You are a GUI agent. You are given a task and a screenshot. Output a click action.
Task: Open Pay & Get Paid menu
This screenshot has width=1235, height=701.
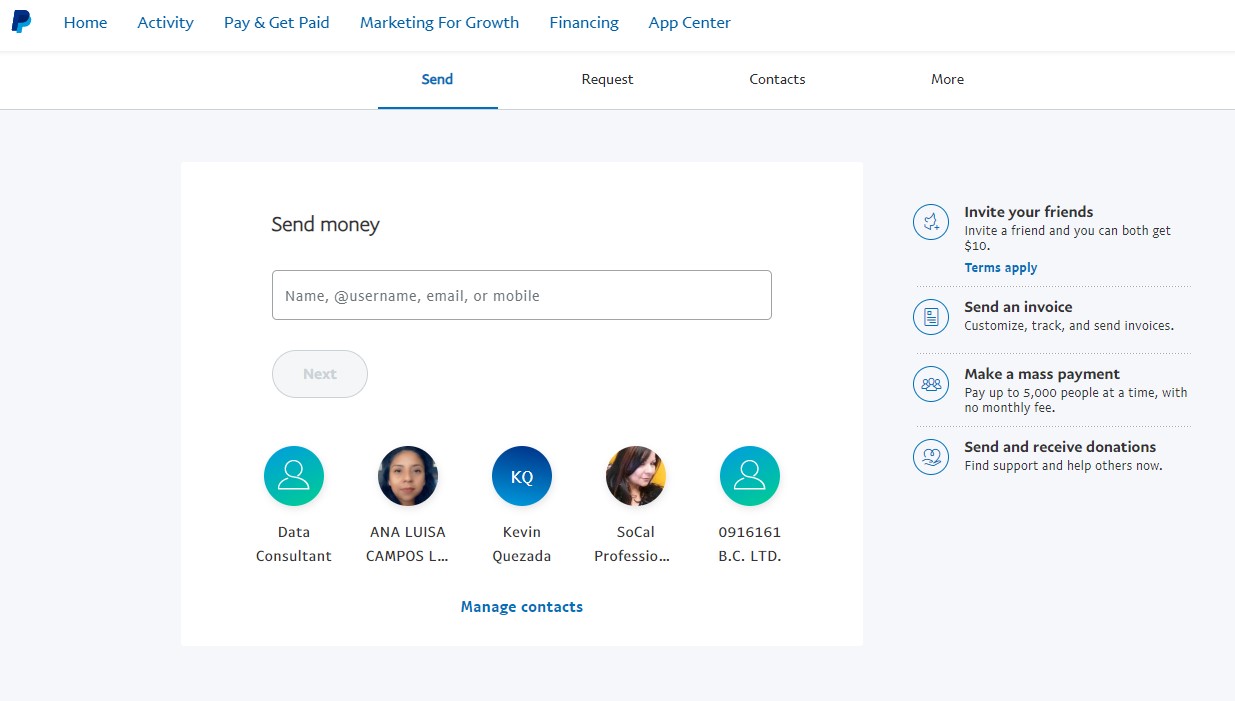pos(277,22)
